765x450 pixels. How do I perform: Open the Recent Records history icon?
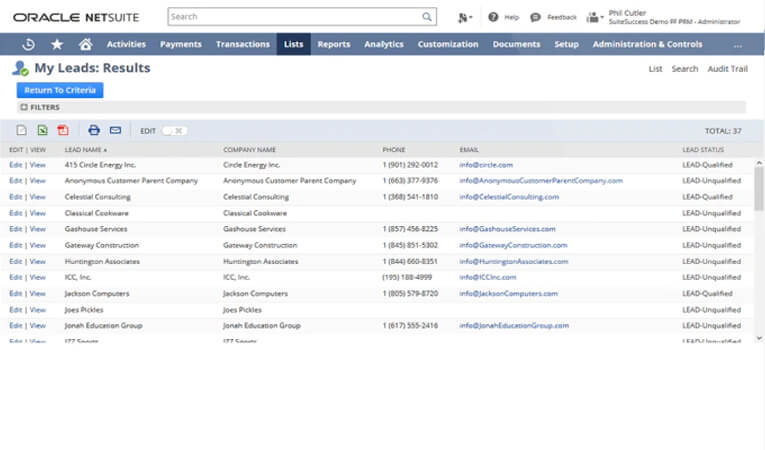coord(28,44)
